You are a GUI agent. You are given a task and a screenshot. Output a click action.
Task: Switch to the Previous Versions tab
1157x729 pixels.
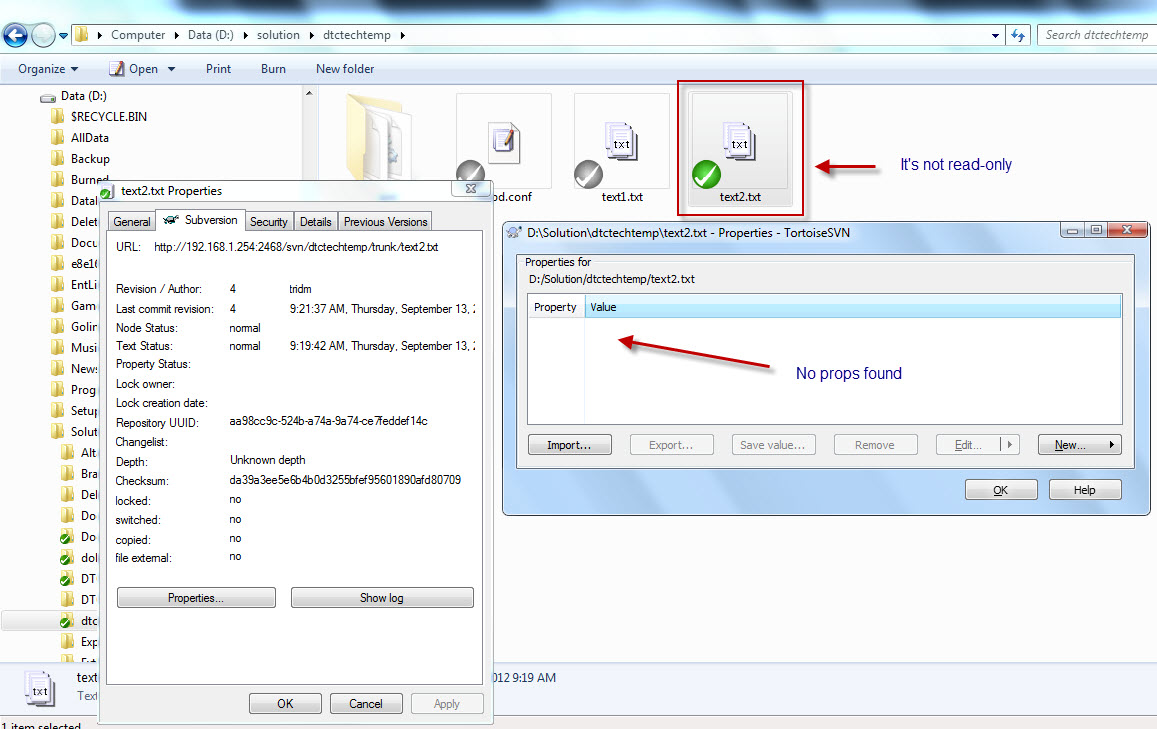click(x=385, y=221)
